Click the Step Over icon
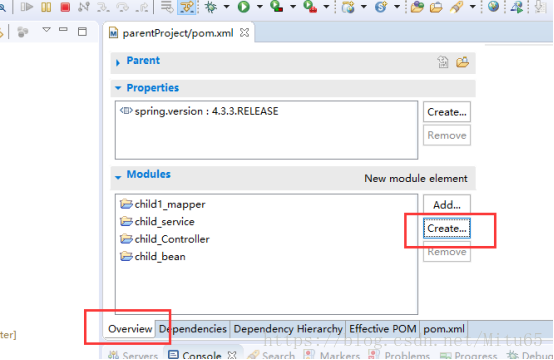The width and height of the screenshot is (554, 360). pyautogui.click(x=122, y=7)
